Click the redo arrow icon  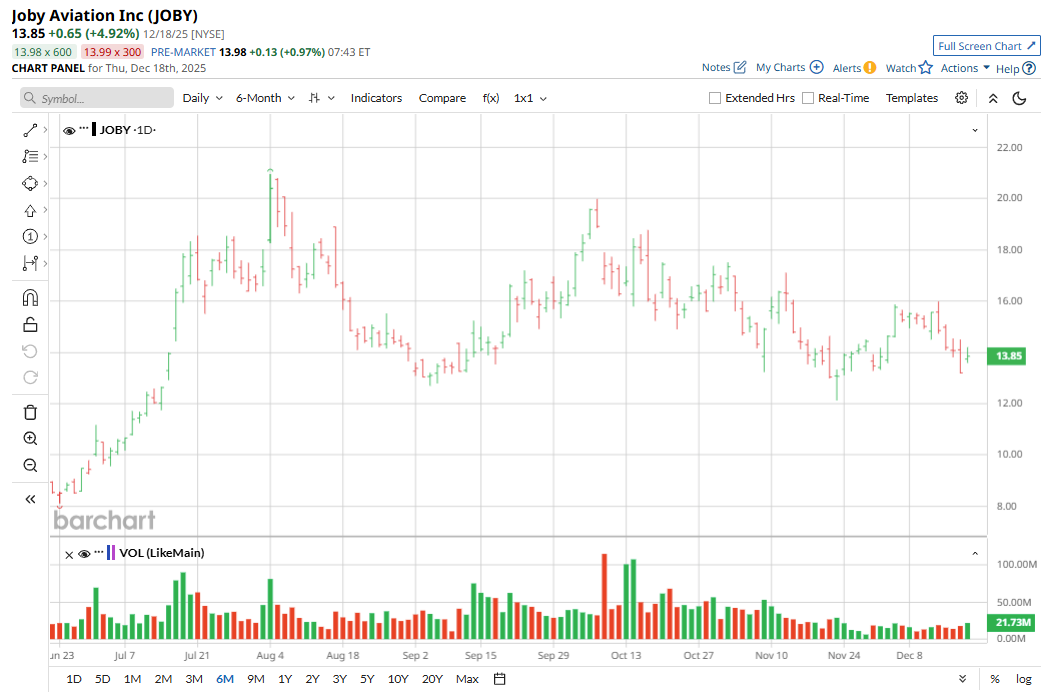(x=30, y=377)
